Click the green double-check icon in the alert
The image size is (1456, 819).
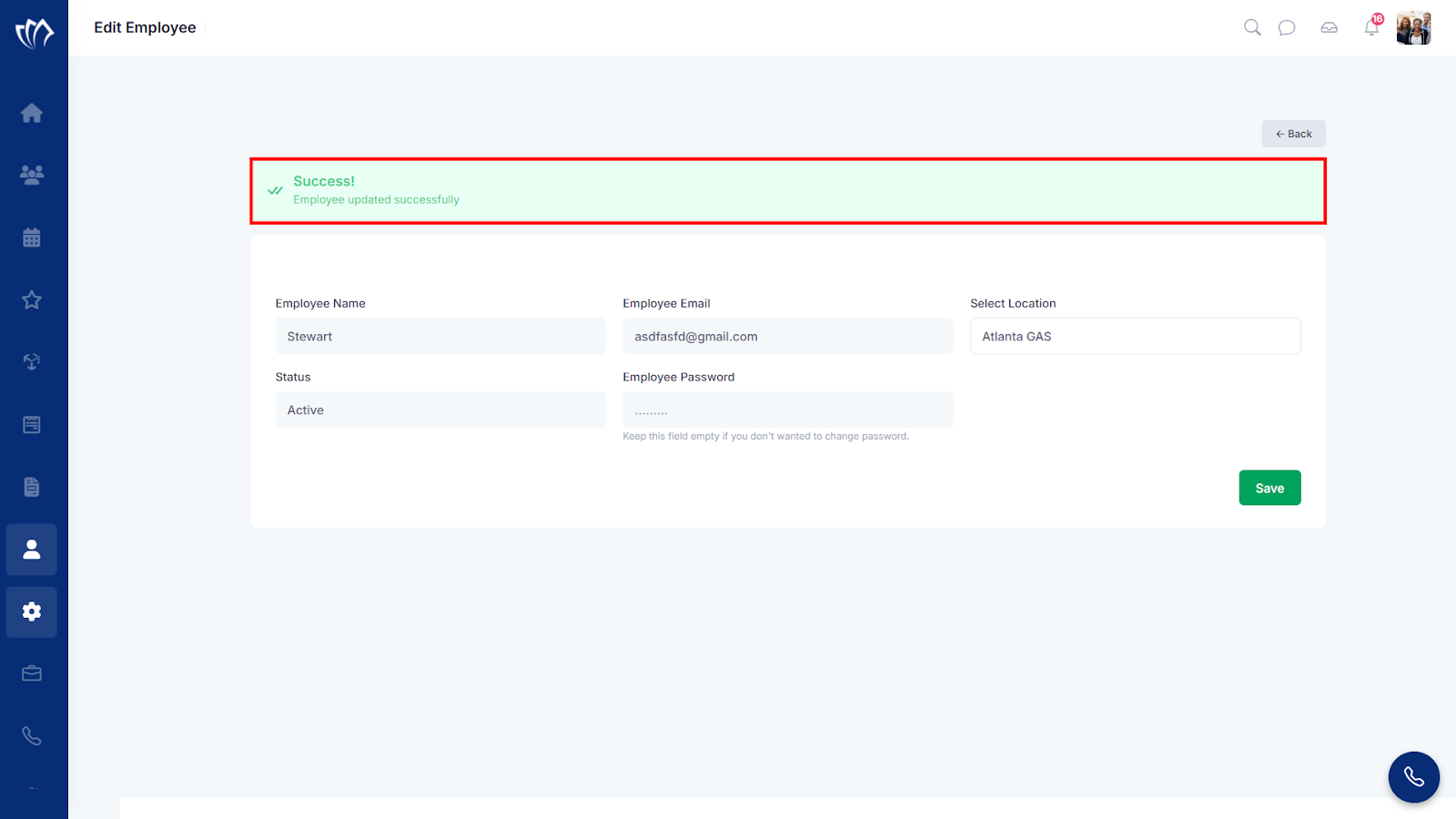pos(275,190)
